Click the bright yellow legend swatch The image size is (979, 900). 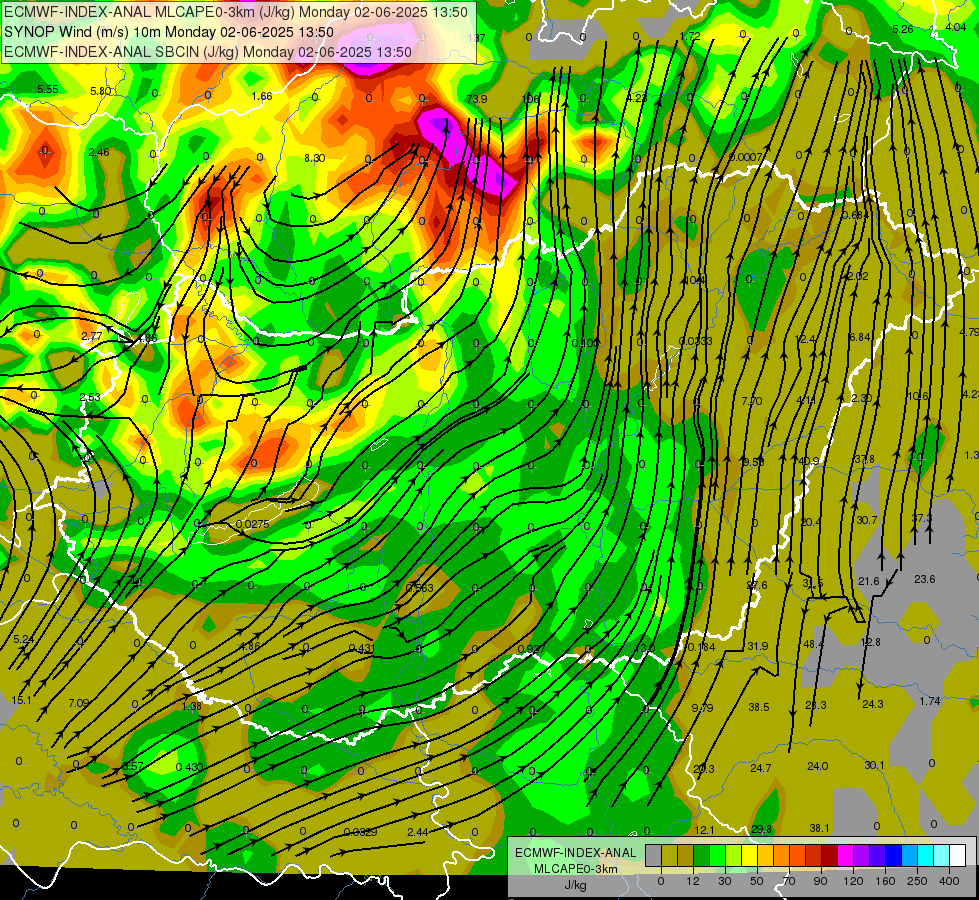coord(750,856)
